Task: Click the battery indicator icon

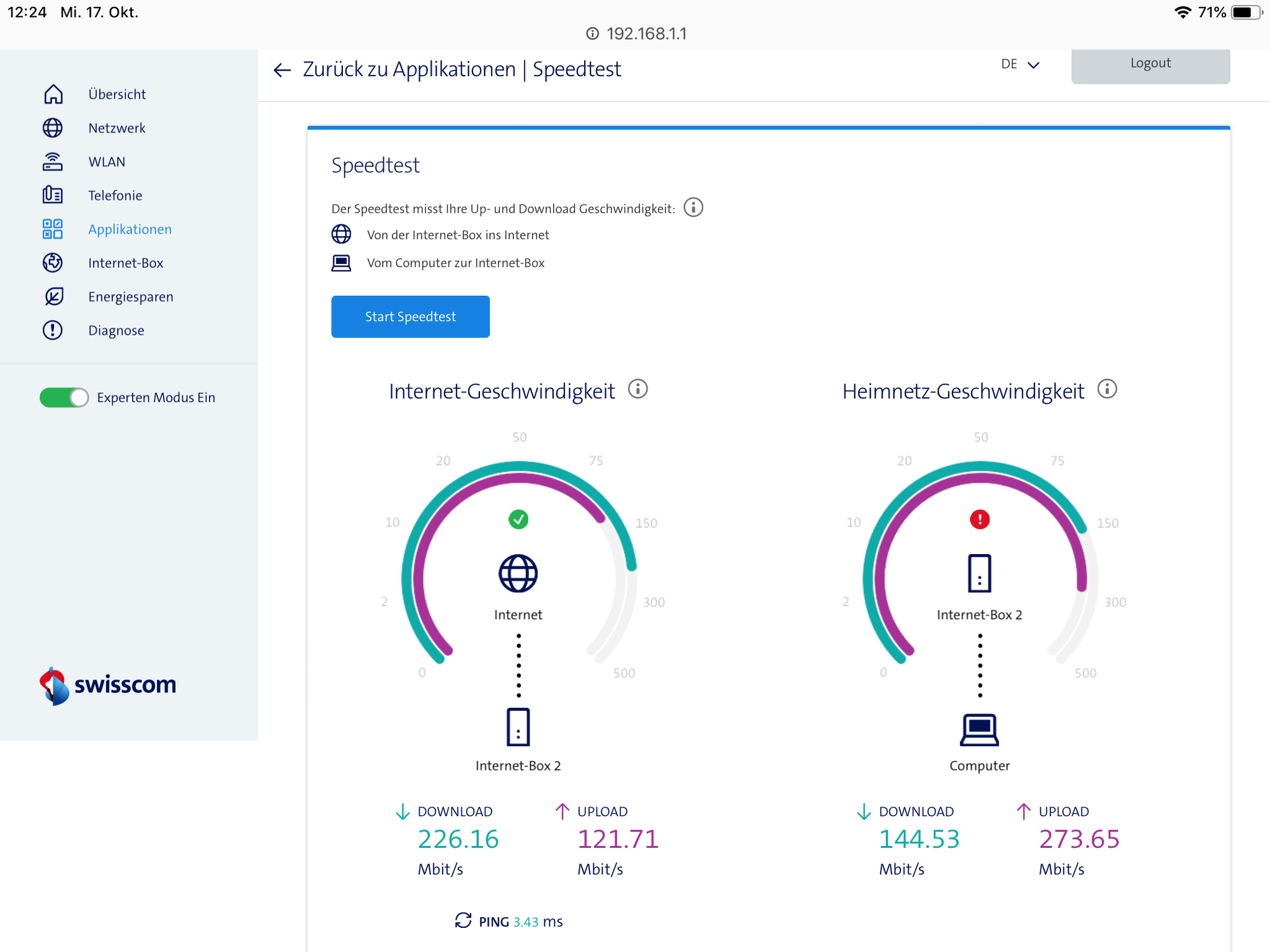Action: pos(1247,12)
